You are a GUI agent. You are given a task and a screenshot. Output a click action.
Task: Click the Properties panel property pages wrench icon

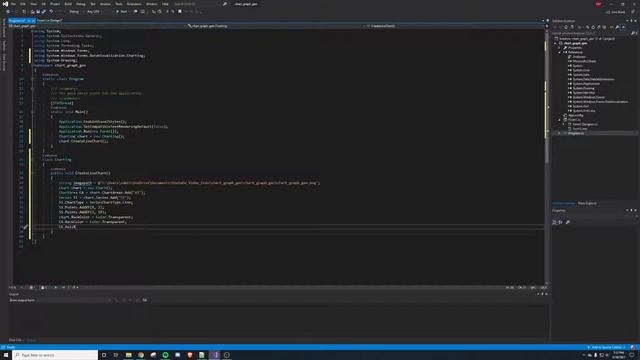point(568,222)
